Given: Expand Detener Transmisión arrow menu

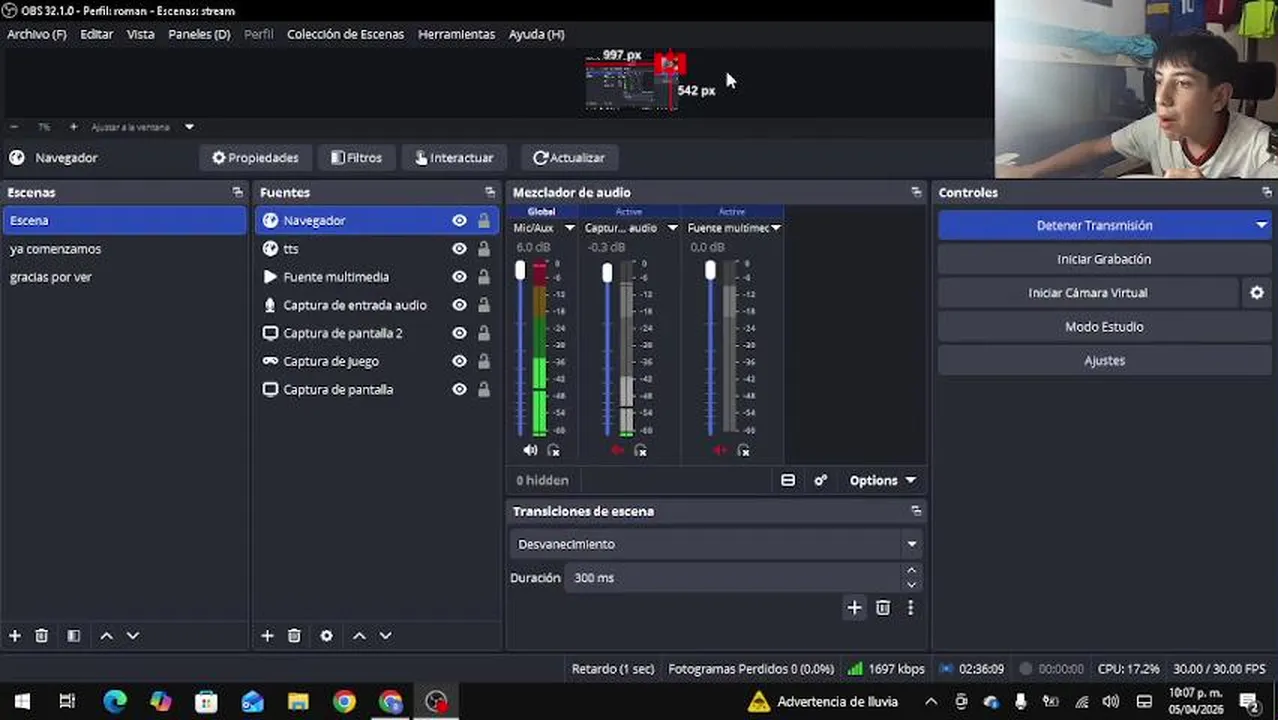Looking at the screenshot, I should click(x=1261, y=226).
